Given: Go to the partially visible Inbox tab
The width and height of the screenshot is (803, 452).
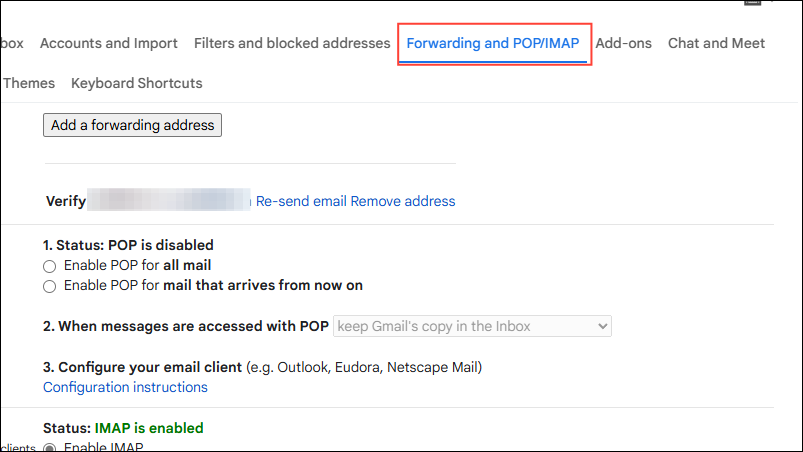Looking at the screenshot, I should pos(12,43).
